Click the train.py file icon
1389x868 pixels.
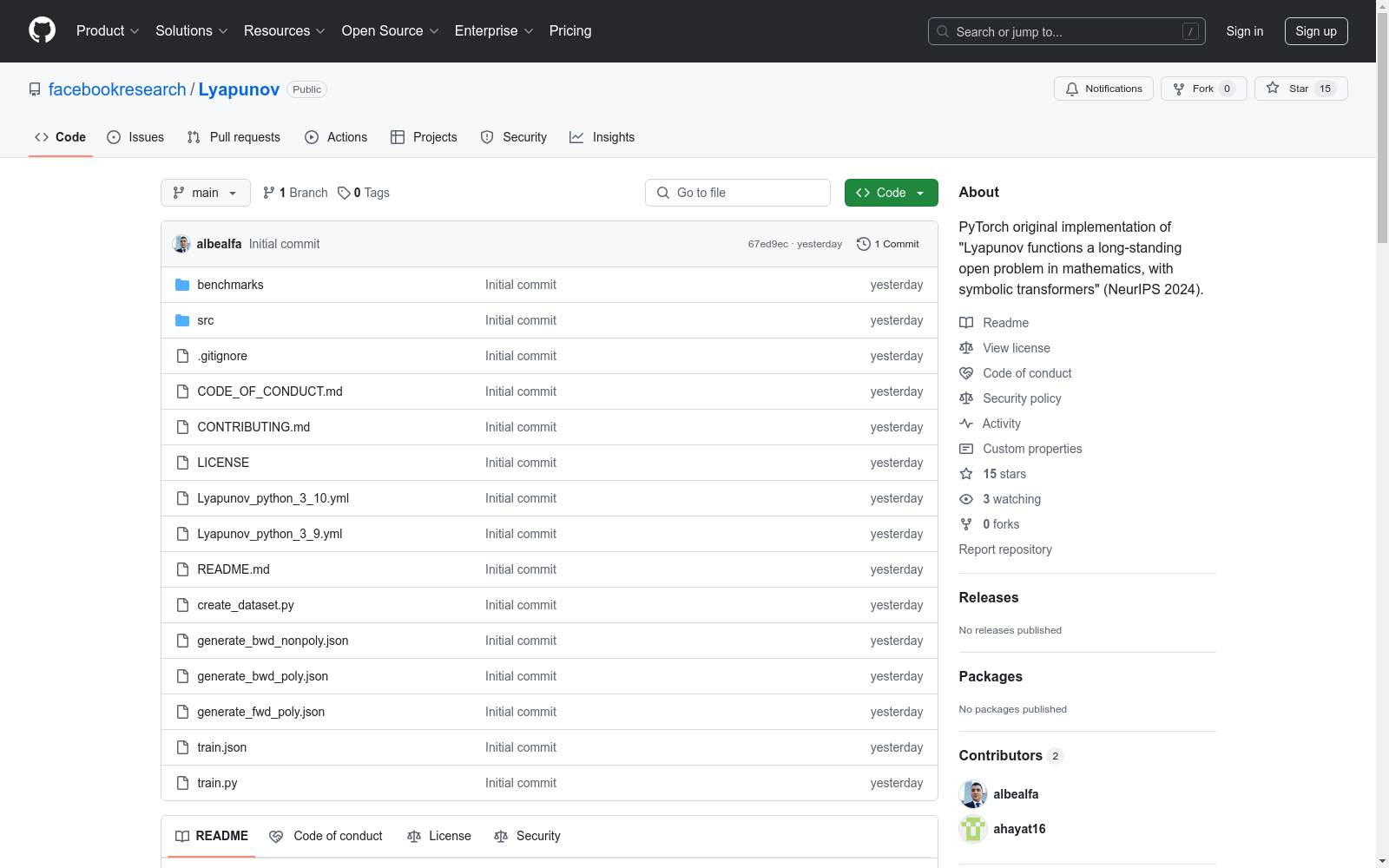tap(182, 783)
